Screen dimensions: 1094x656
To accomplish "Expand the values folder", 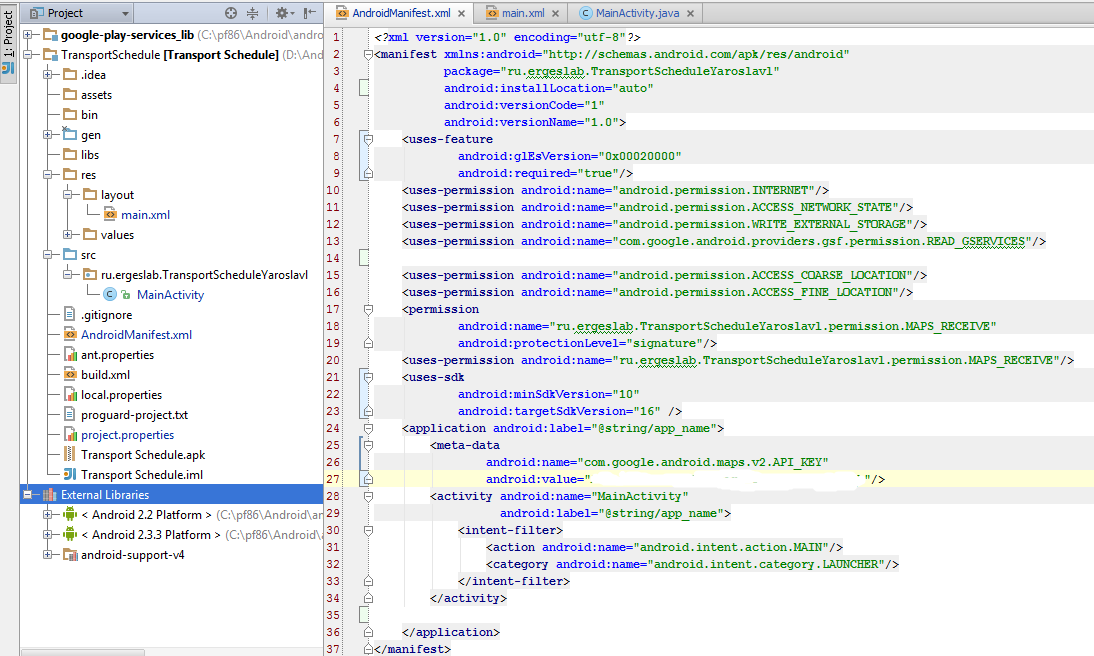I will 68,235.
